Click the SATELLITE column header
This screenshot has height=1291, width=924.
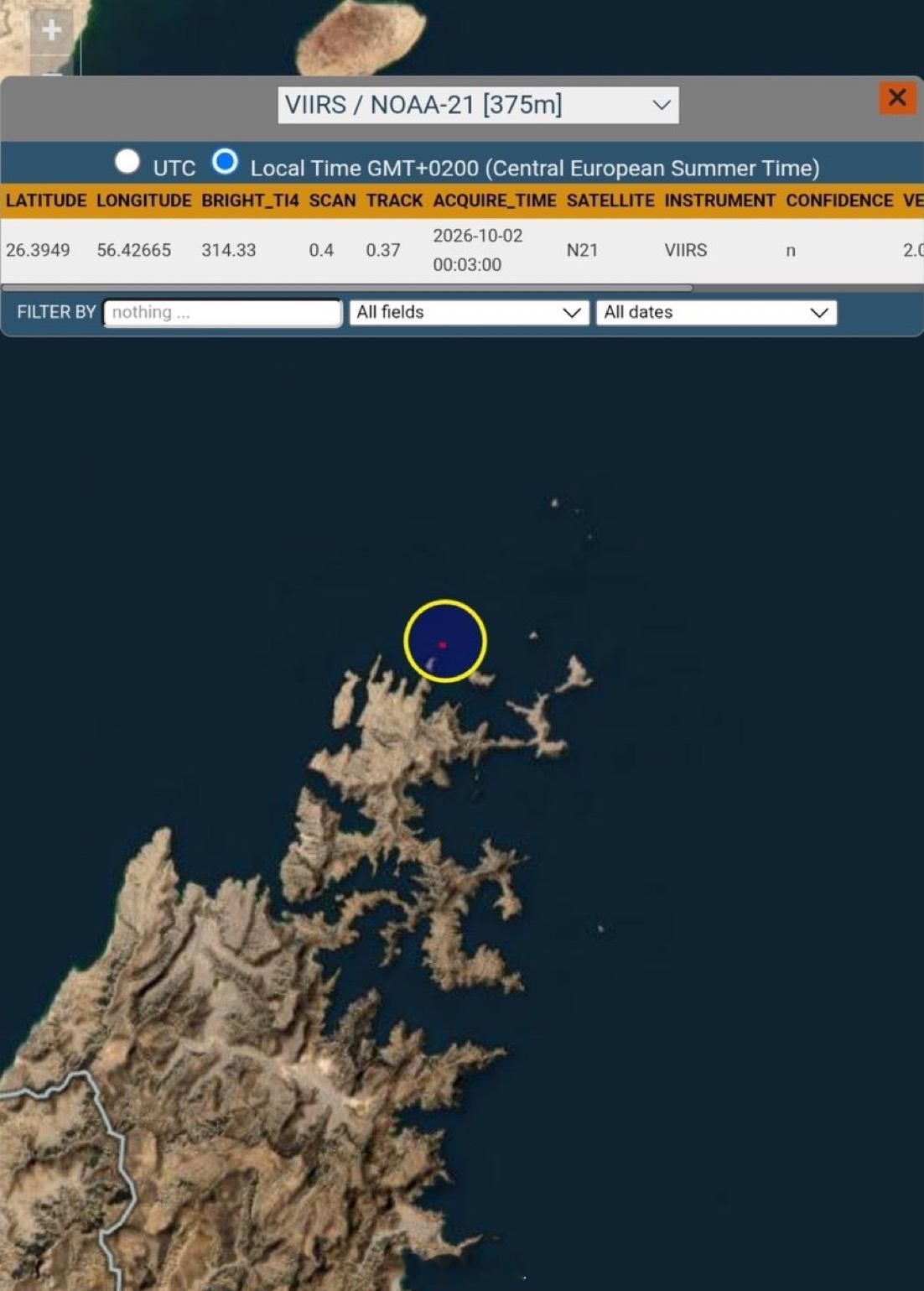(610, 200)
